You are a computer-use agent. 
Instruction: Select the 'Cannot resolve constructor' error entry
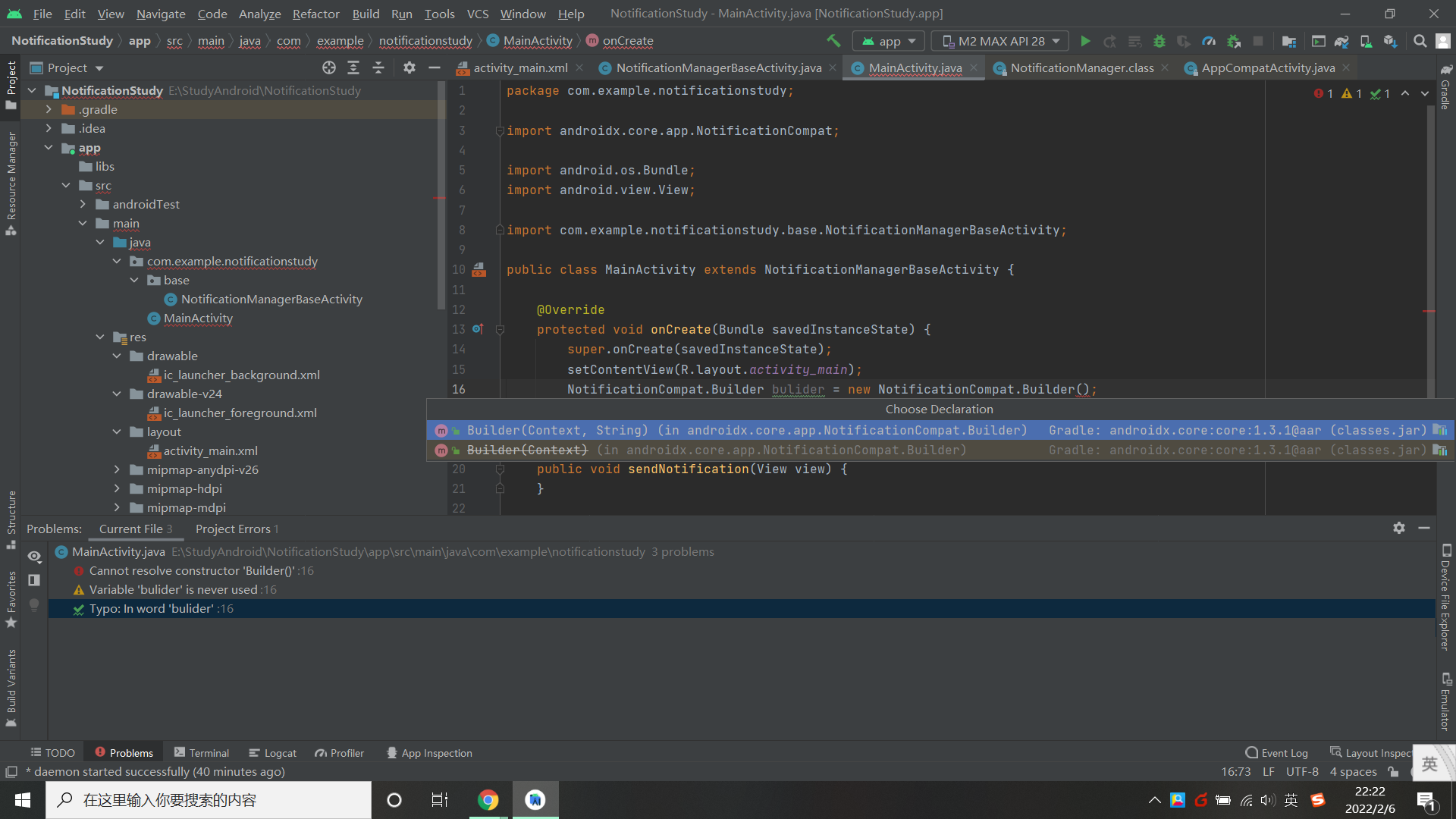pos(192,570)
